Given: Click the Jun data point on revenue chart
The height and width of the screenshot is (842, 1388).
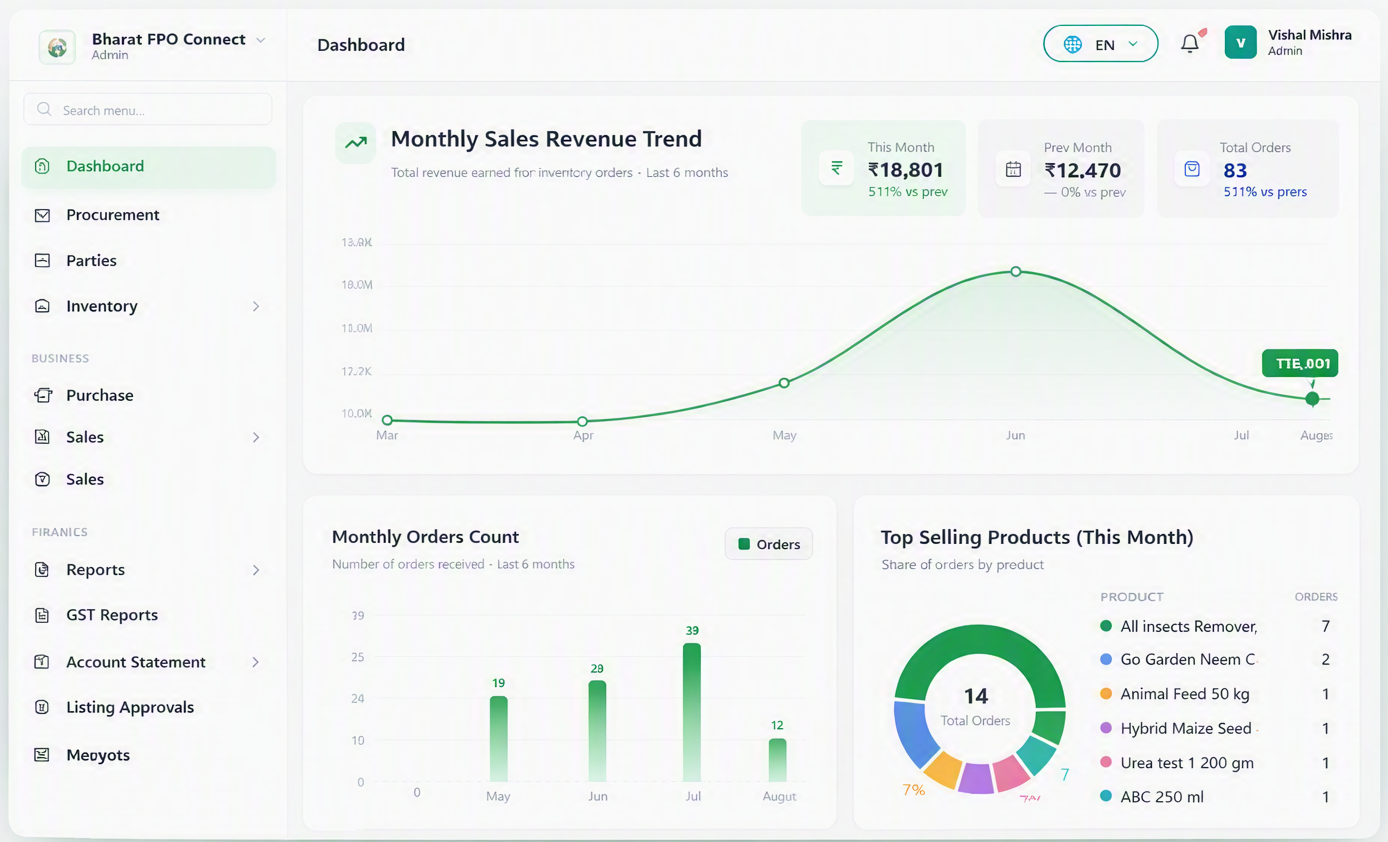Looking at the screenshot, I should [x=1016, y=272].
